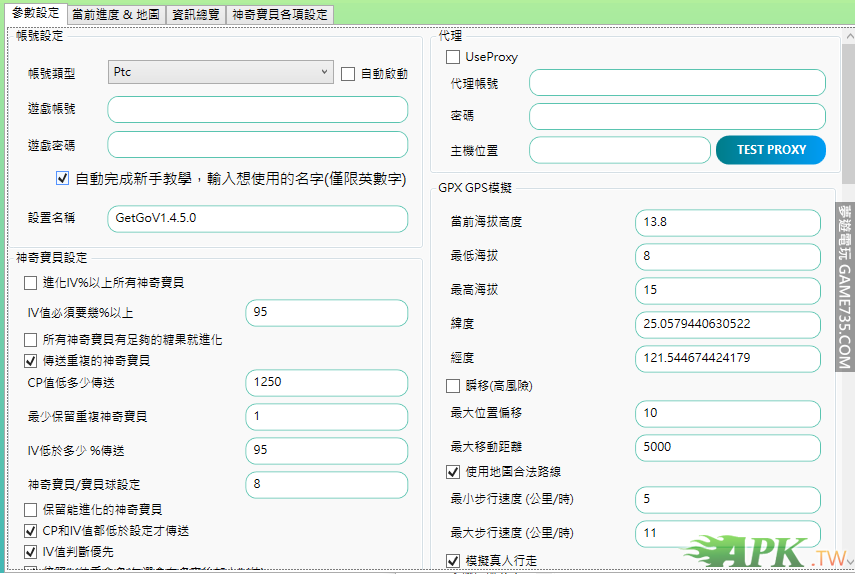Expand the 帳號類型 Ptc dropdown
The height and width of the screenshot is (574, 855).
(x=220, y=72)
